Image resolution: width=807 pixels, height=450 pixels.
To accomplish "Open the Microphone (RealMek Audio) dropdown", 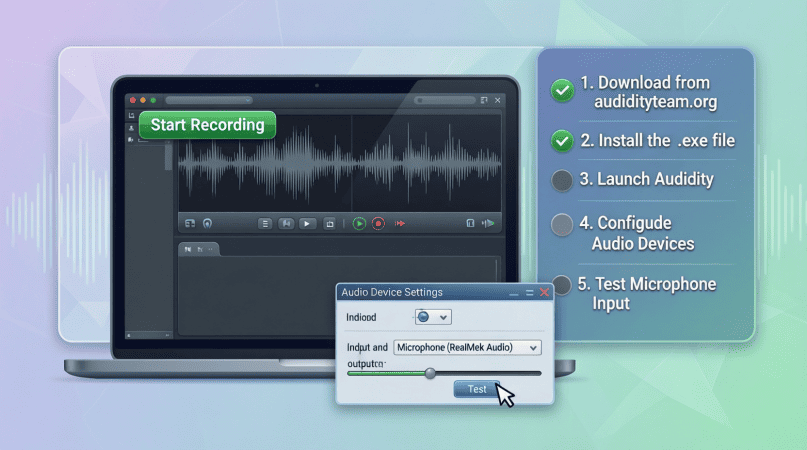I will coord(467,347).
